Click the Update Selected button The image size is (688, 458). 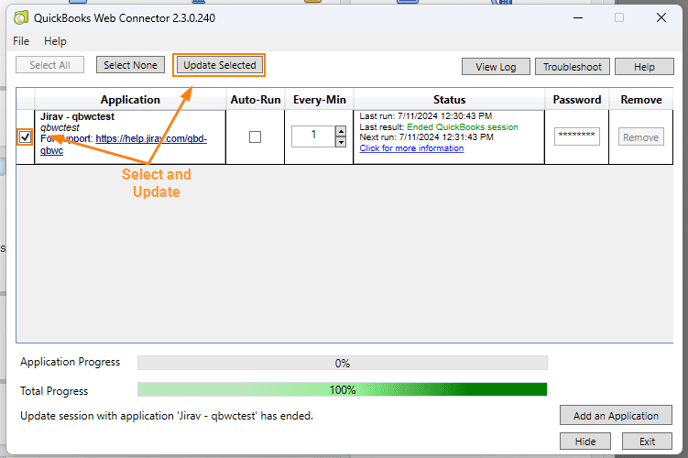[219, 65]
